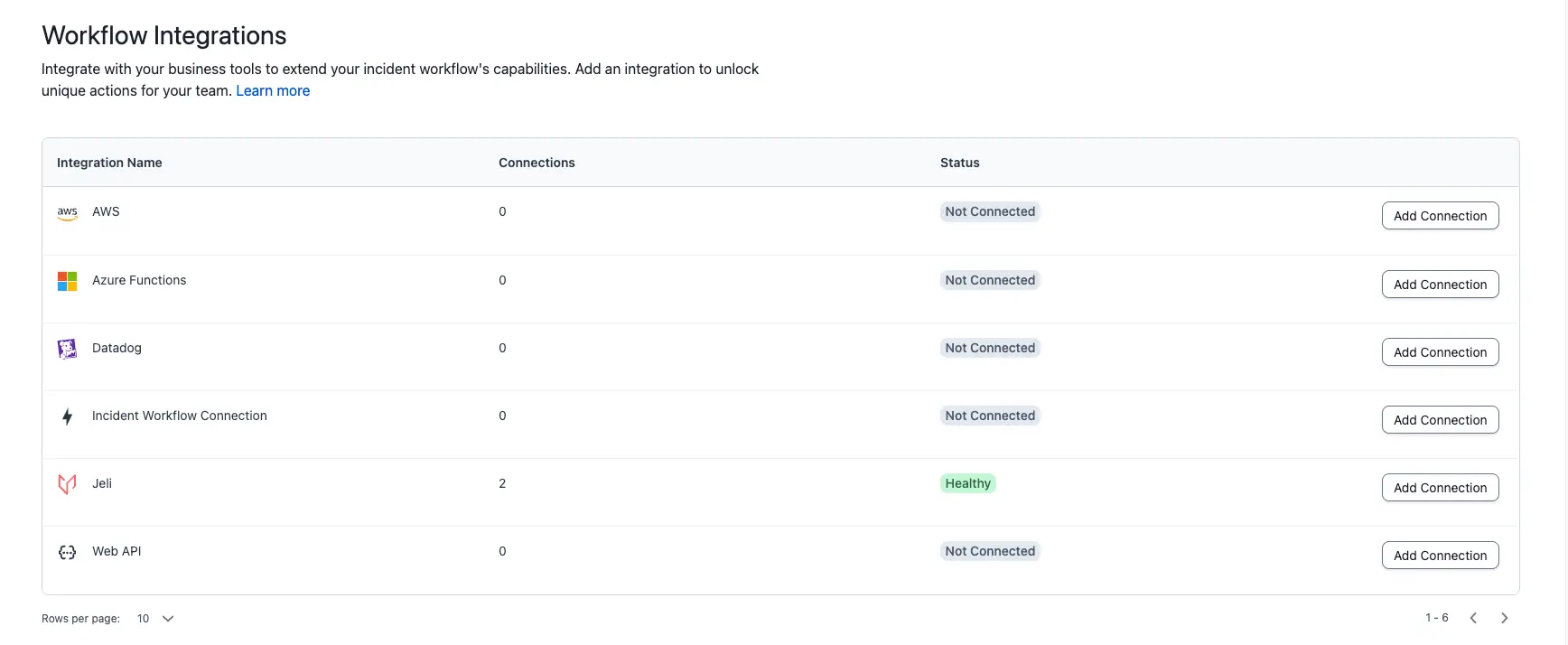Viewport: 1568px width, 645px height.
Task: Click the Status column header
Action: (959, 163)
